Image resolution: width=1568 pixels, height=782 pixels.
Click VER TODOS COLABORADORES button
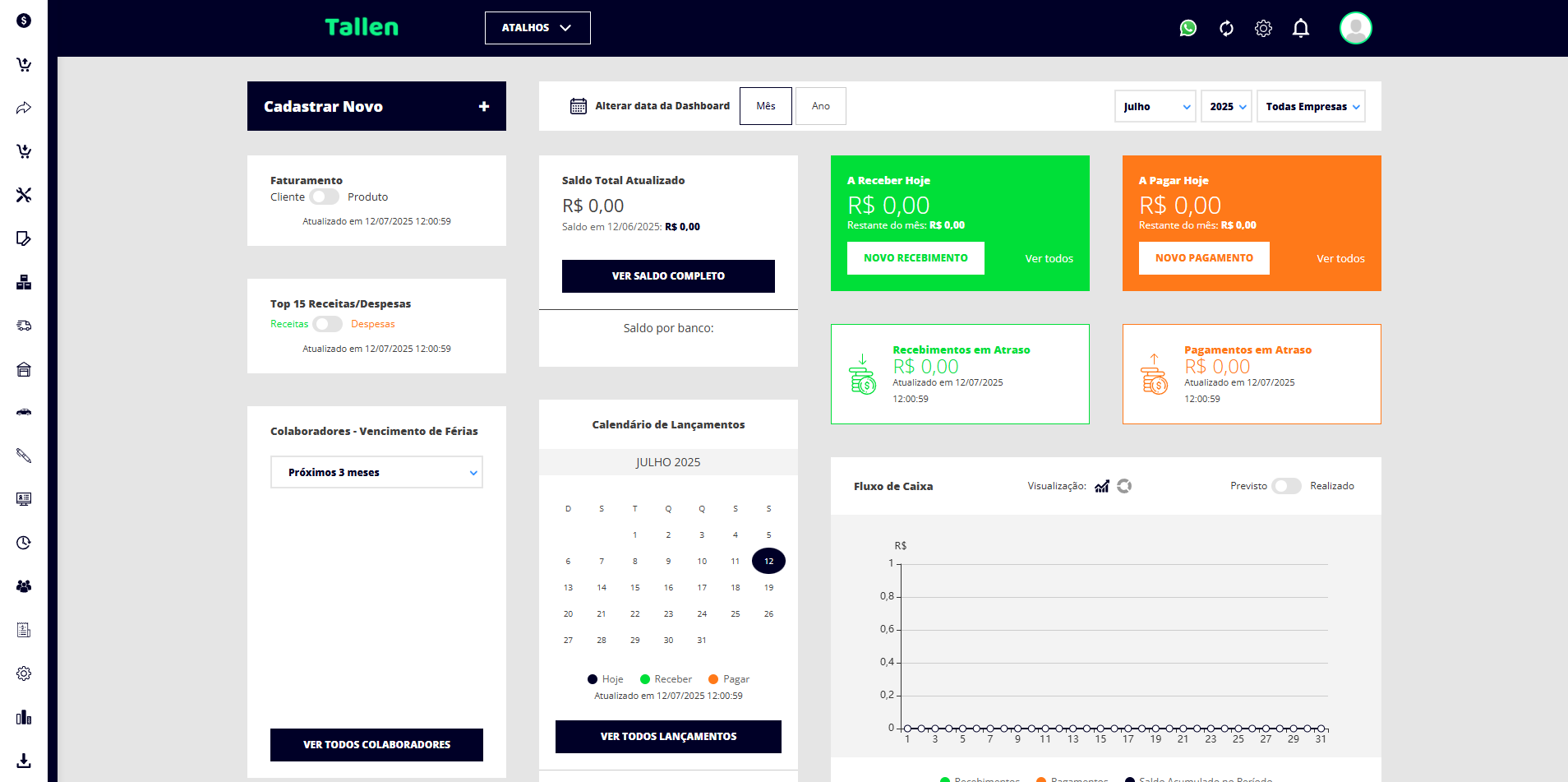pos(376,745)
